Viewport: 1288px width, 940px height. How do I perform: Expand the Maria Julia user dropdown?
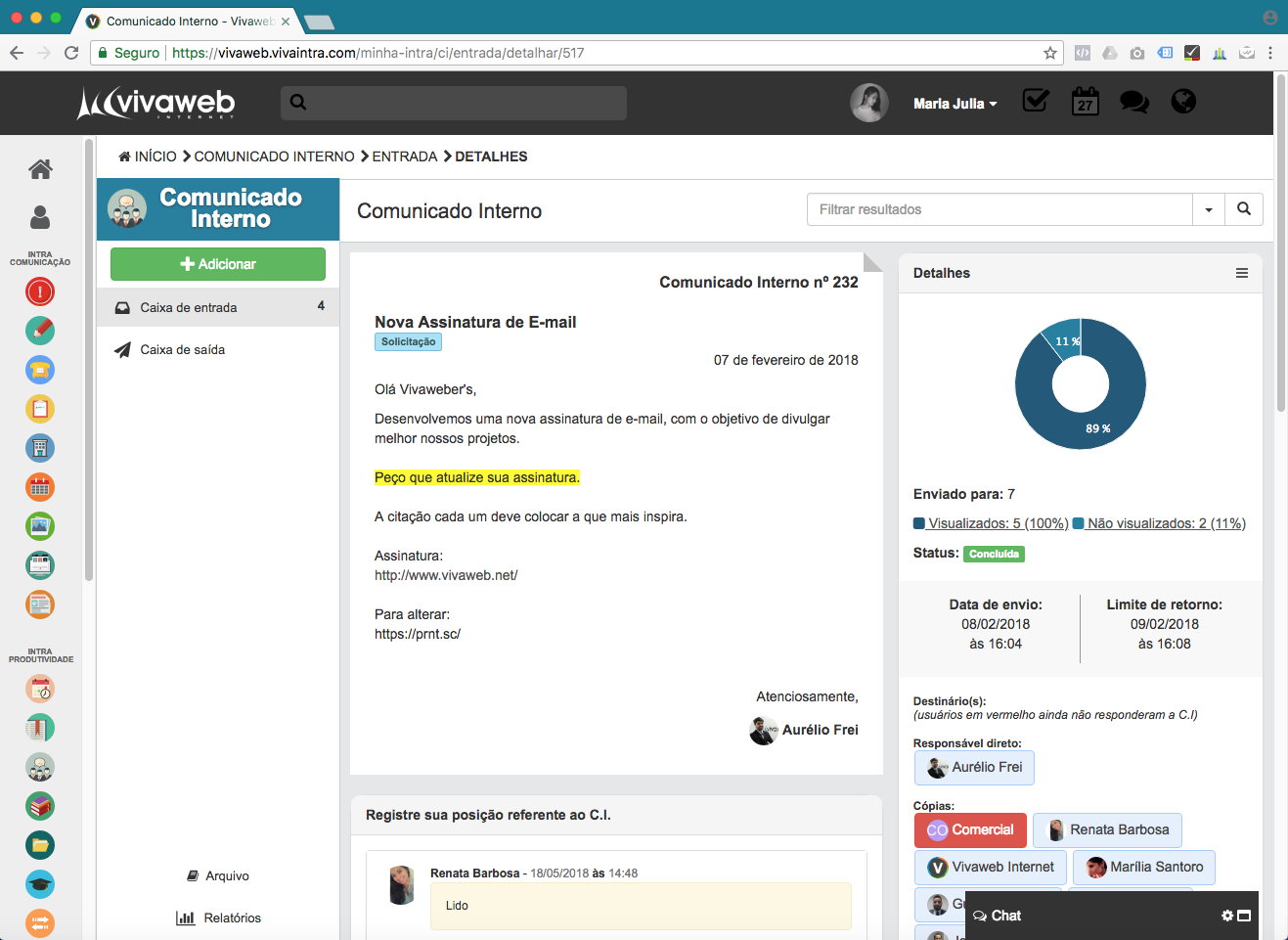[x=955, y=104]
